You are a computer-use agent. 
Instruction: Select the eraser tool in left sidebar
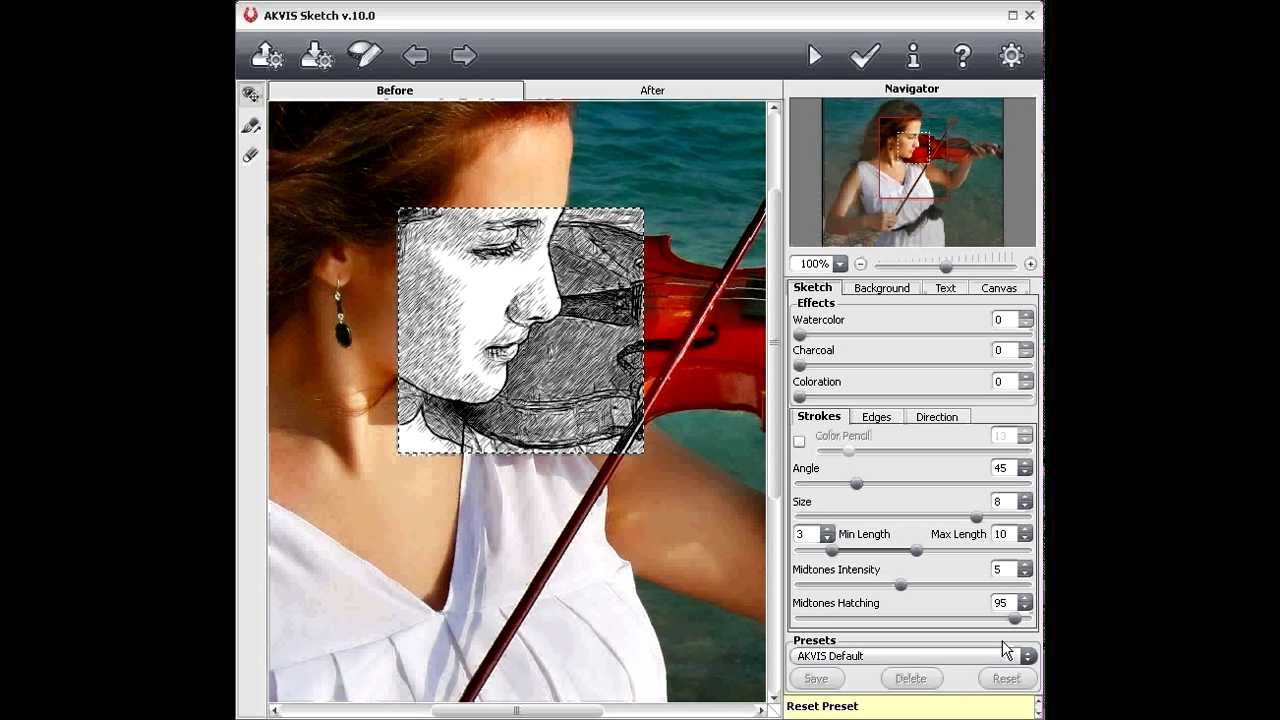pos(250,155)
